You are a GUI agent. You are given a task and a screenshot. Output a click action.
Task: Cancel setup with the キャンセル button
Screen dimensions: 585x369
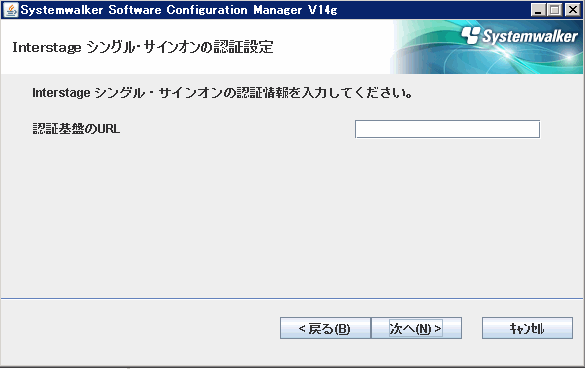[527, 328]
